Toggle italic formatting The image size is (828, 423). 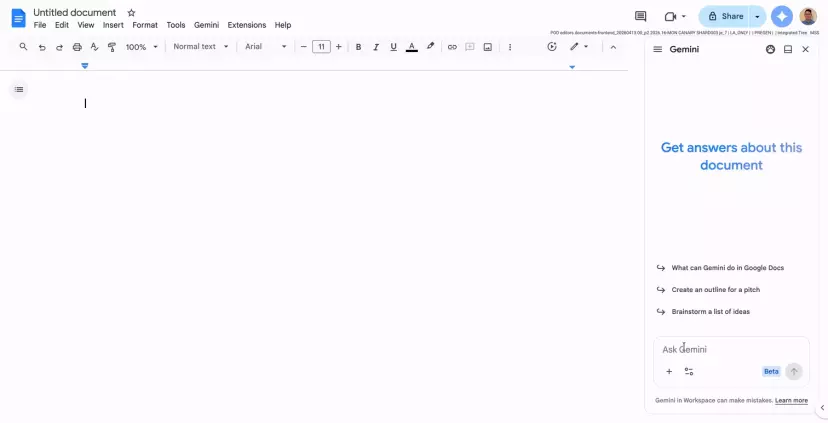[x=376, y=47]
